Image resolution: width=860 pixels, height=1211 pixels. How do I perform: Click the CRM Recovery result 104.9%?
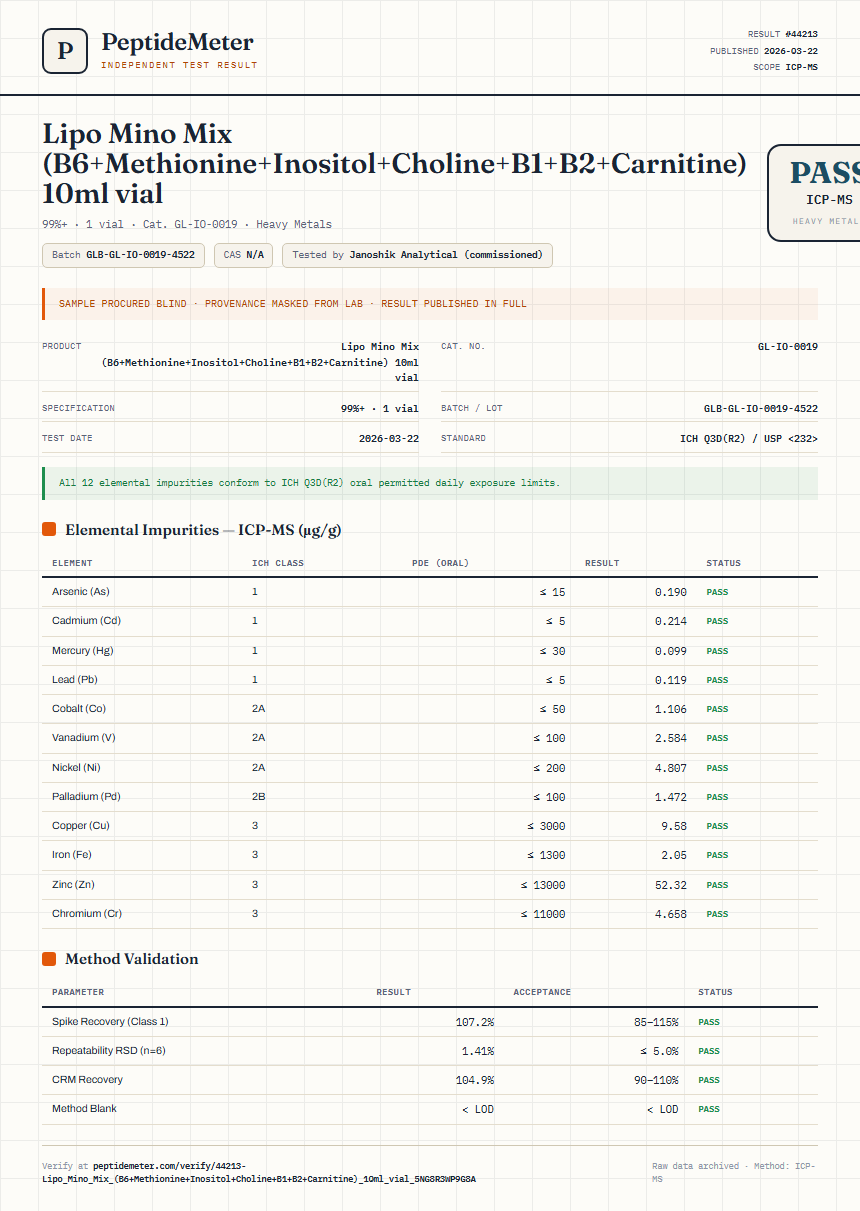click(x=475, y=1080)
